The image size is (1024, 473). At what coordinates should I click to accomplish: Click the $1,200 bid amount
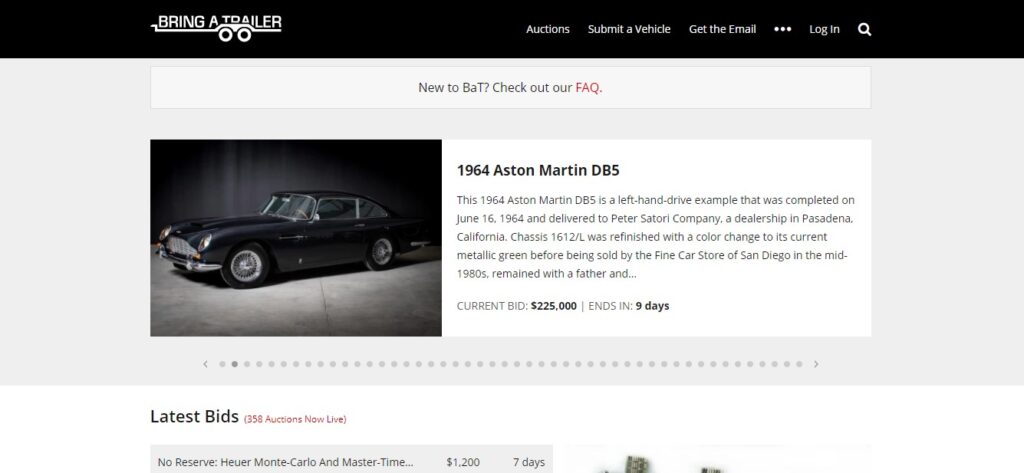(463, 462)
